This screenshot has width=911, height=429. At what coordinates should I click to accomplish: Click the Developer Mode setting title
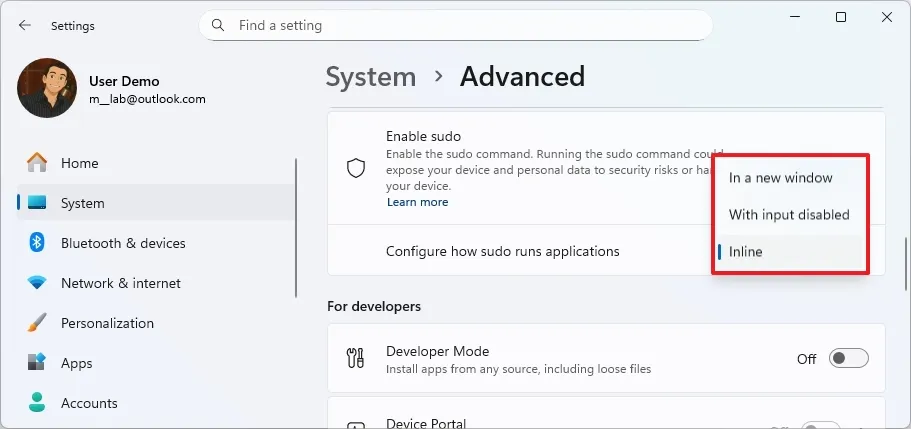(x=437, y=352)
